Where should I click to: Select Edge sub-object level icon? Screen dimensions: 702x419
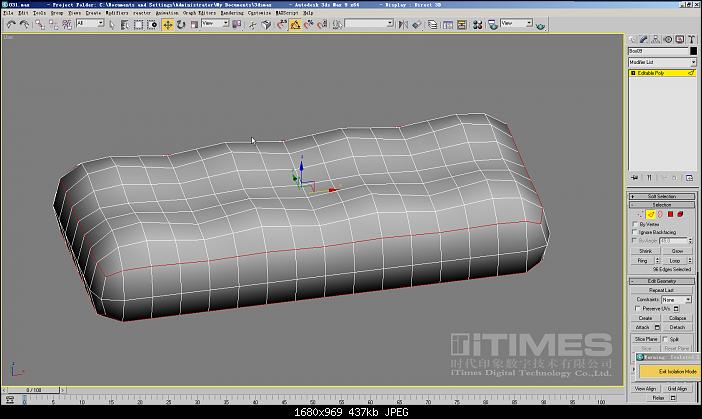[x=651, y=214]
